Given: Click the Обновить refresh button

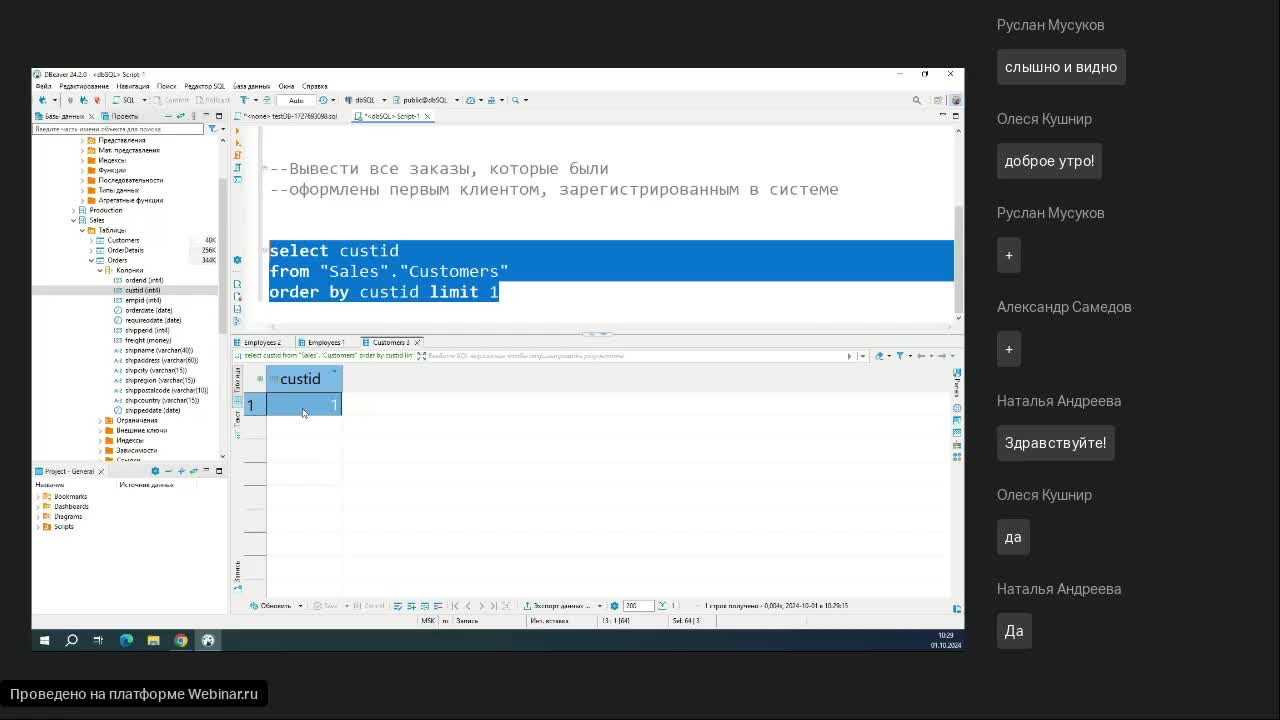Looking at the screenshot, I should (x=270, y=606).
